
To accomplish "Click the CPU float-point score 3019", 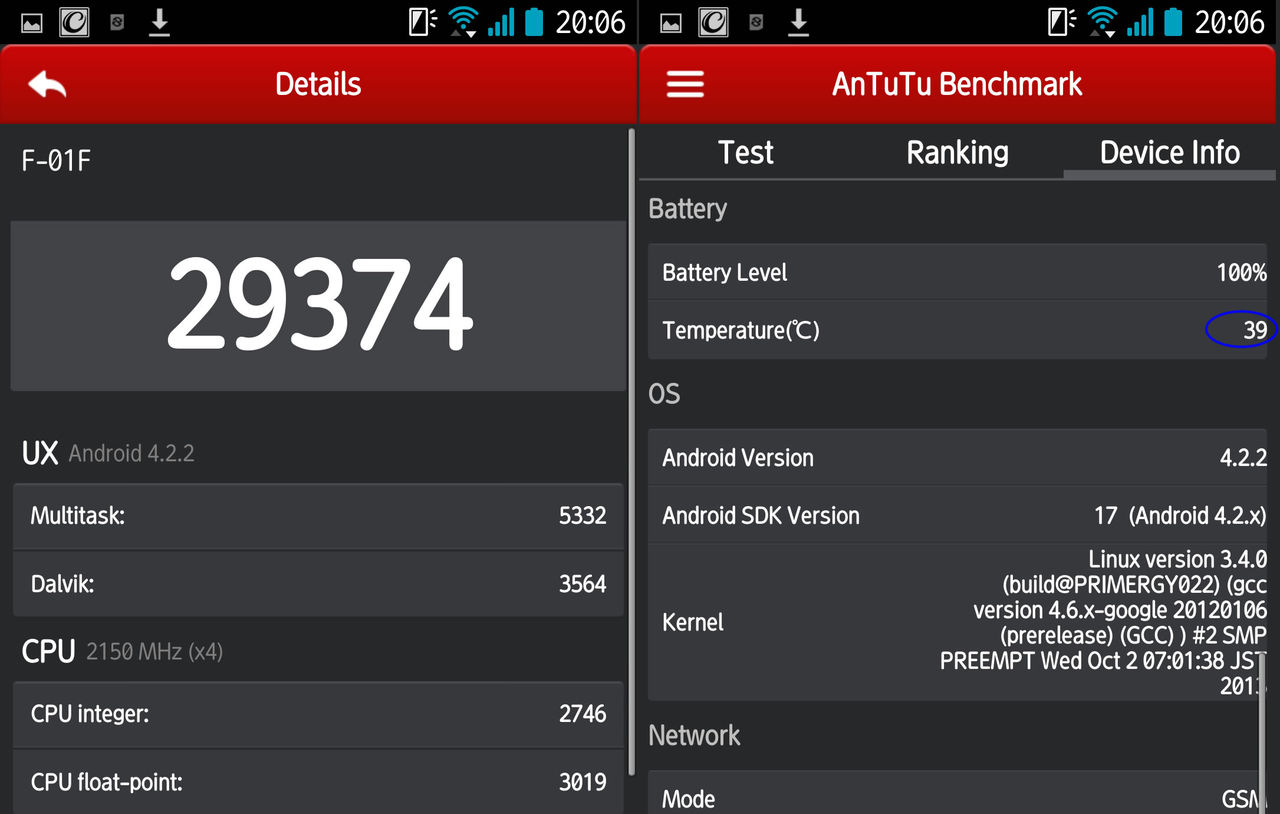I will click(583, 782).
